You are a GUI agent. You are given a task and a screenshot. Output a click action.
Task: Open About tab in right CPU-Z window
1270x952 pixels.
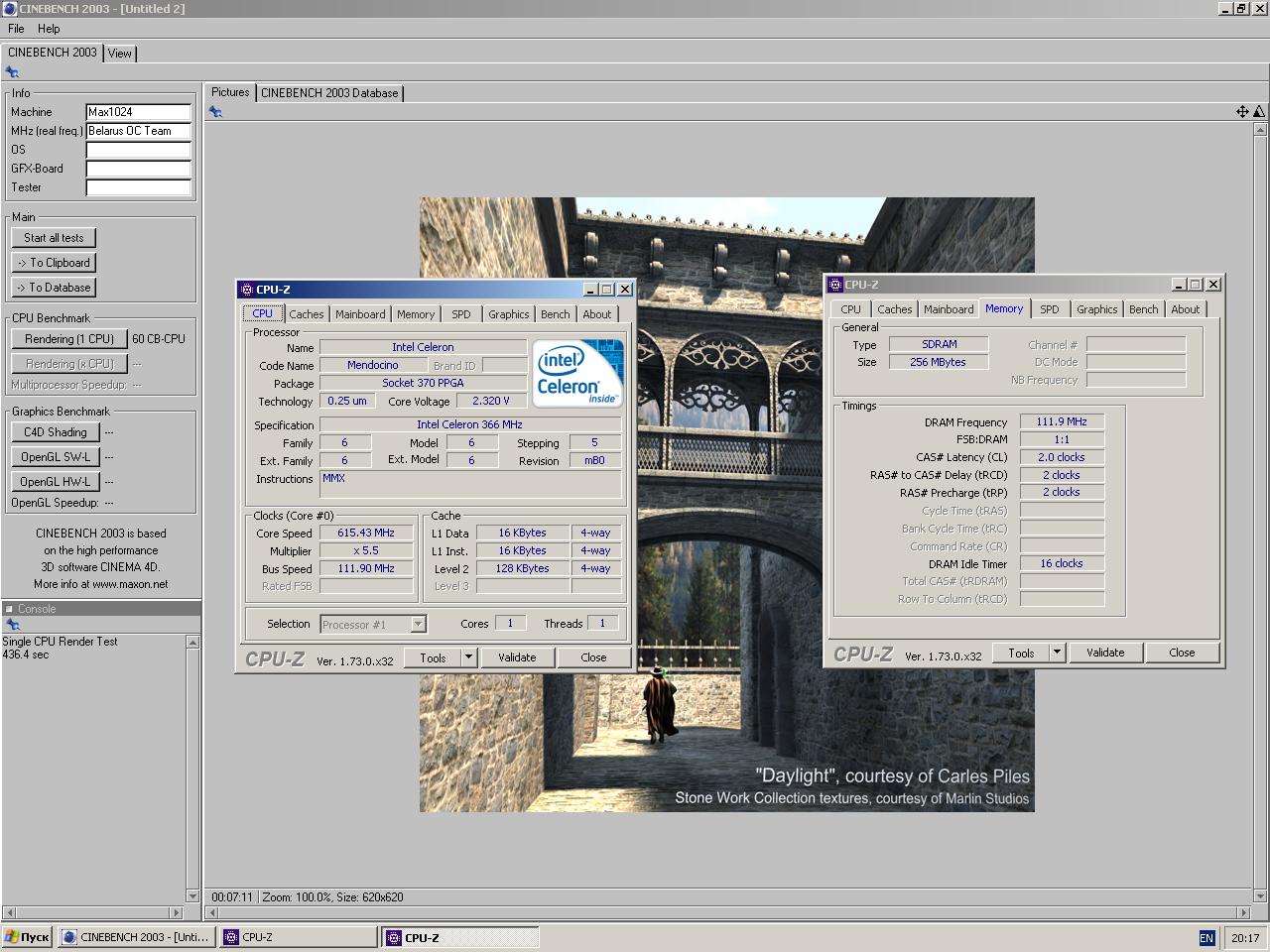[x=1186, y=309]
